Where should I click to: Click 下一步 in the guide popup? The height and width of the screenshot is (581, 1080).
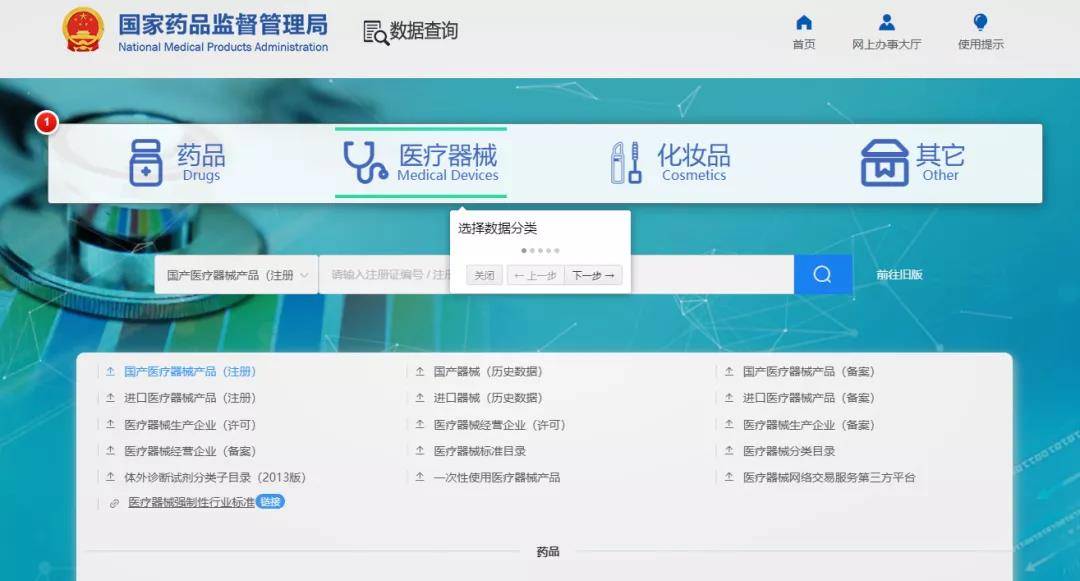pyautogui.click(x=593, y=275)
